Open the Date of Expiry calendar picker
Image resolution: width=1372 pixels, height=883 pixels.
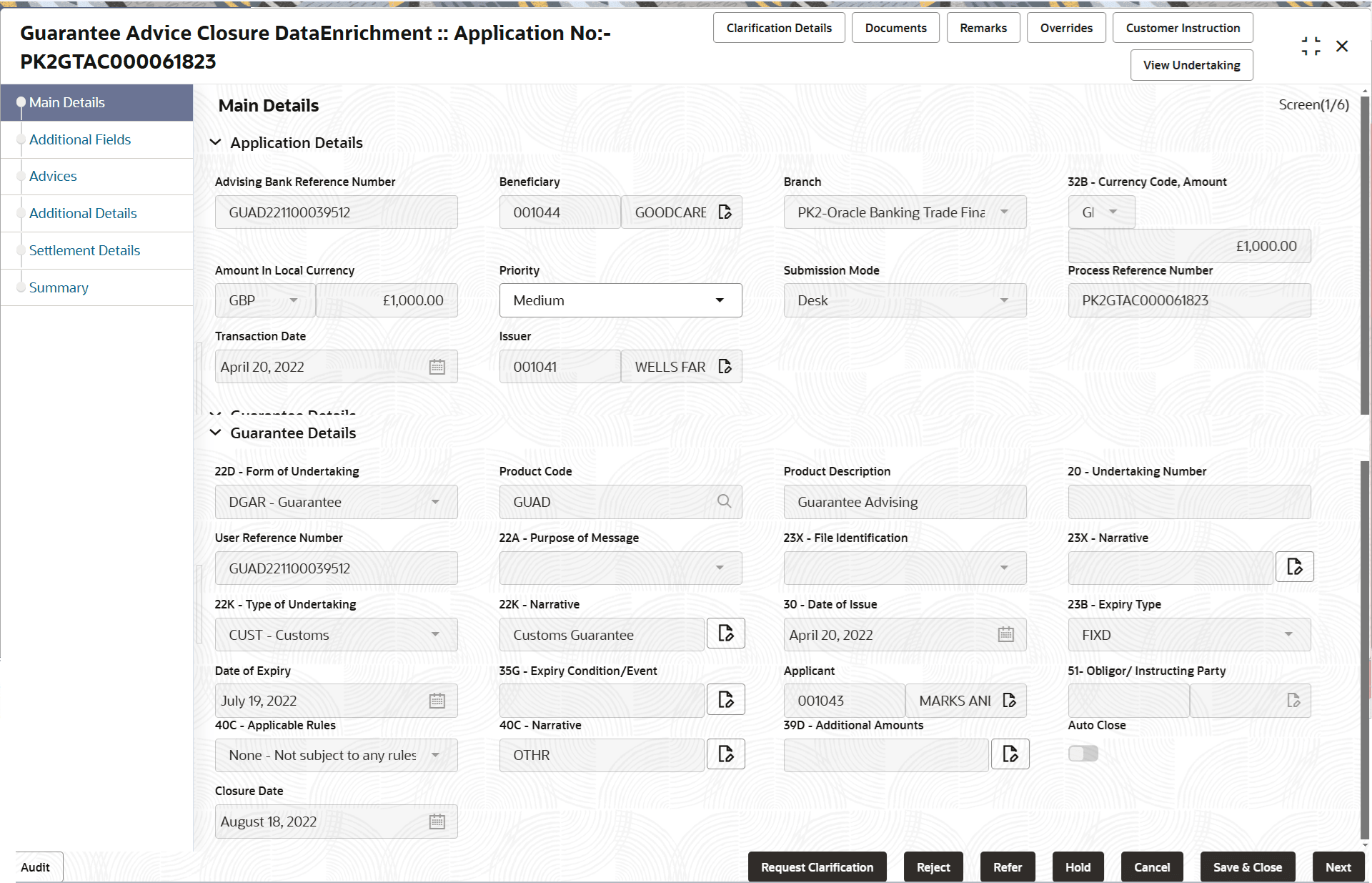[437, 700]
